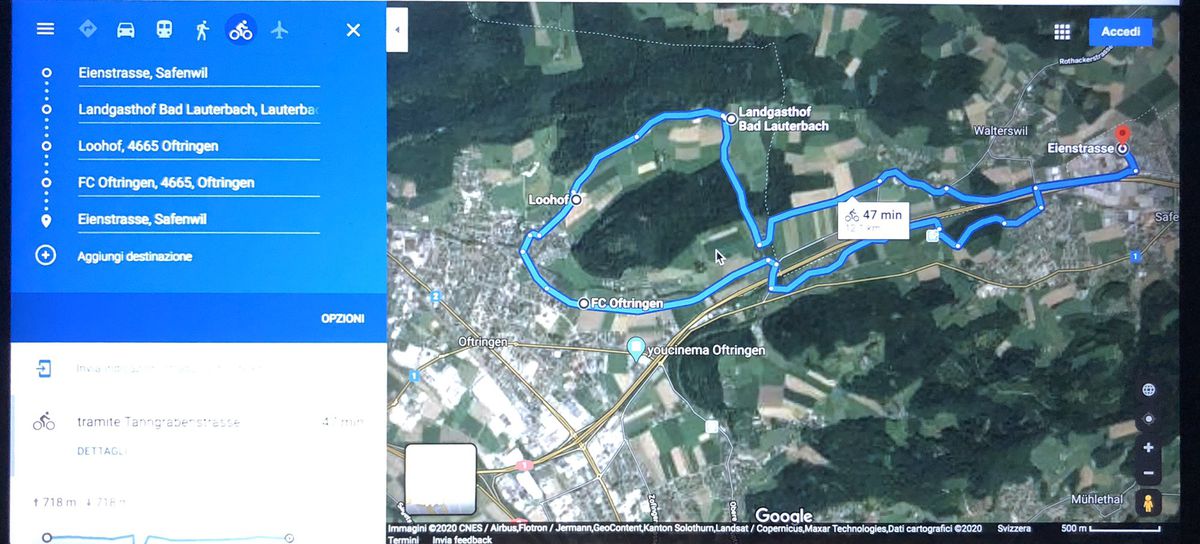Select the best travel mode icon
The width and height of the screenshot is (1200, 544).
pyautogui.click(x=88, y=29)
